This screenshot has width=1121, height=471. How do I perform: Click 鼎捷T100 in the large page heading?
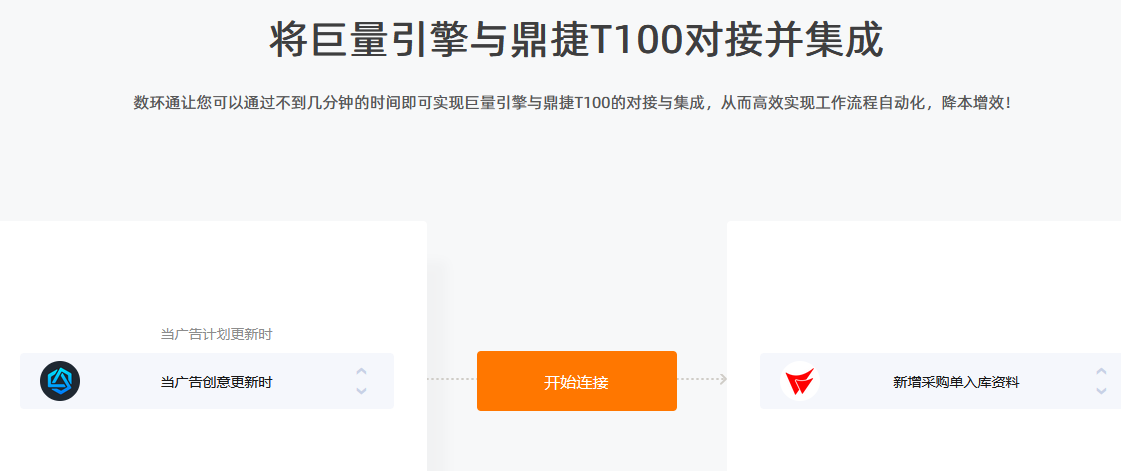[x=597, y=40]
